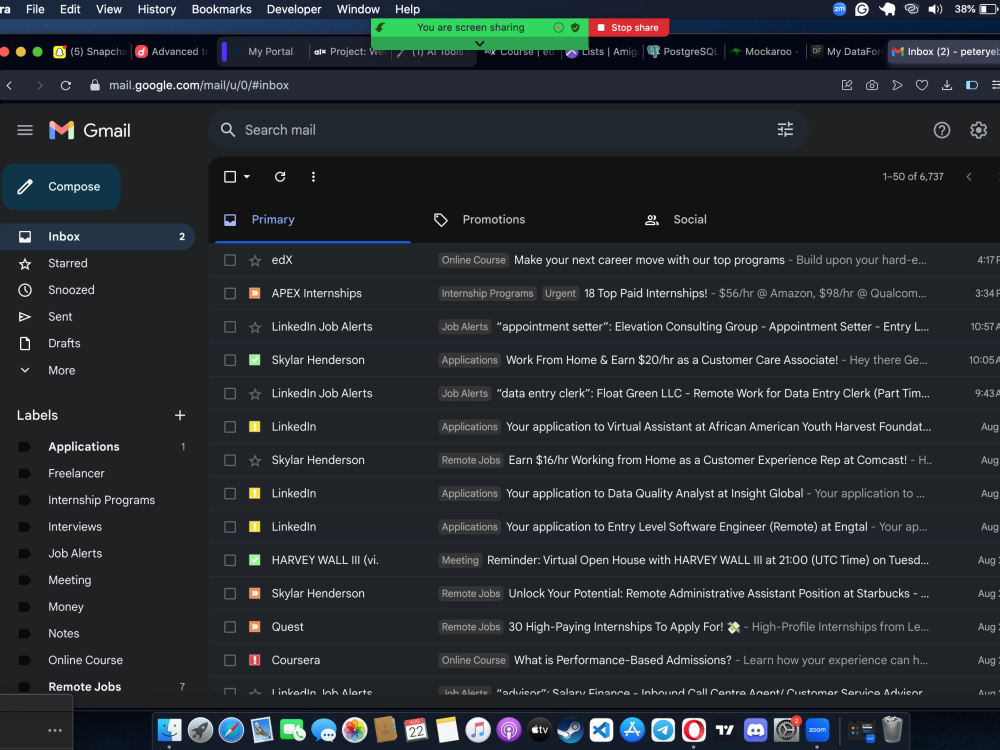Check the data entry clerk email checkbox

pyautogui.click(x=230, y=393)
